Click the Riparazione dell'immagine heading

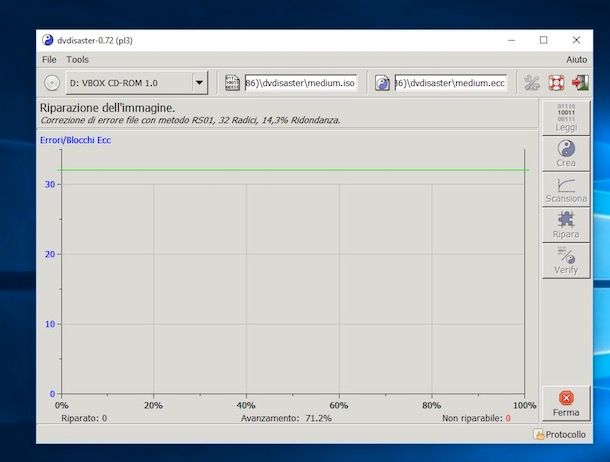107,108
